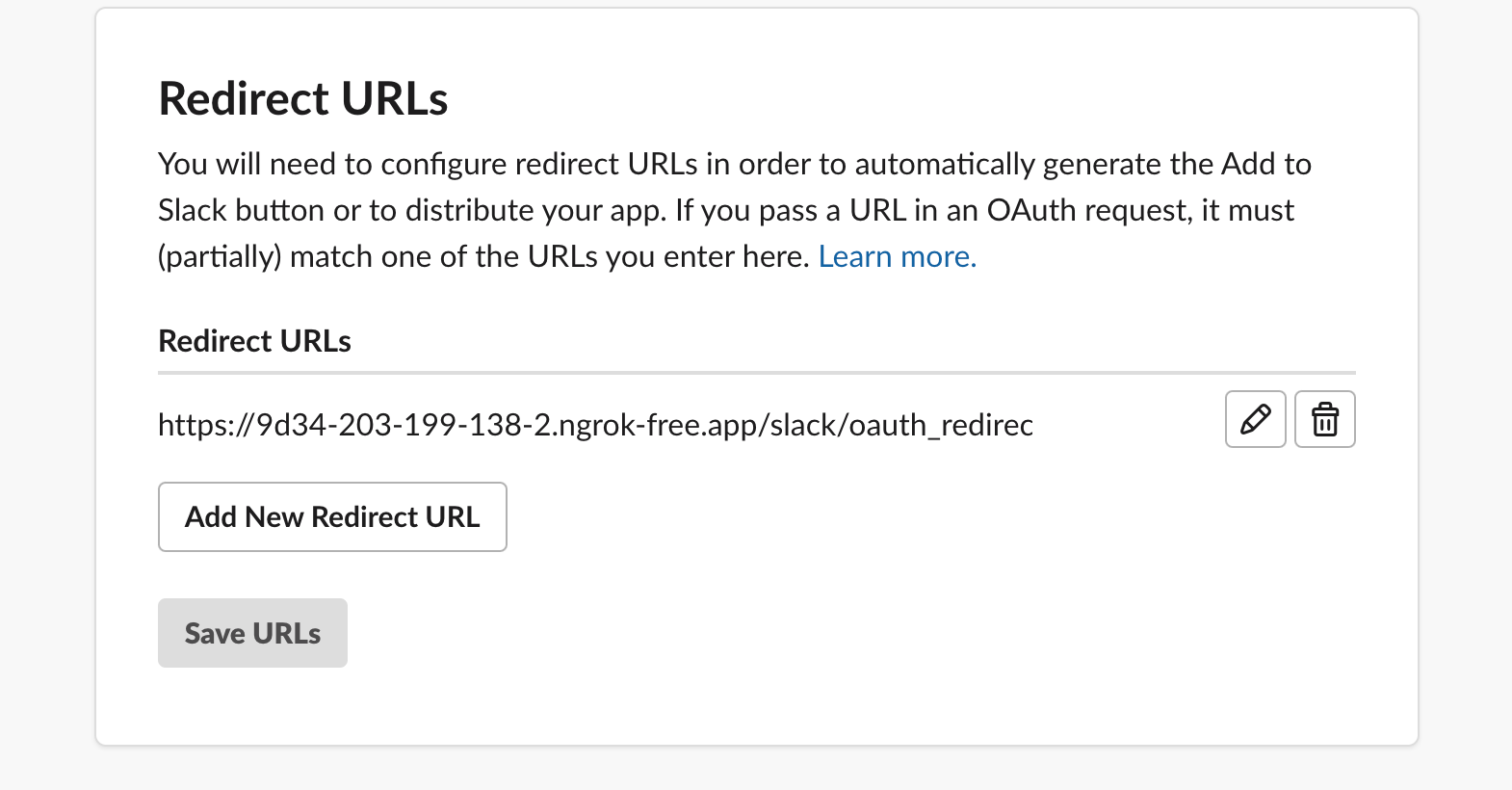1512x790 pixels.
Task: Click the https://9d34 URL text row
Action: point(595,425)
